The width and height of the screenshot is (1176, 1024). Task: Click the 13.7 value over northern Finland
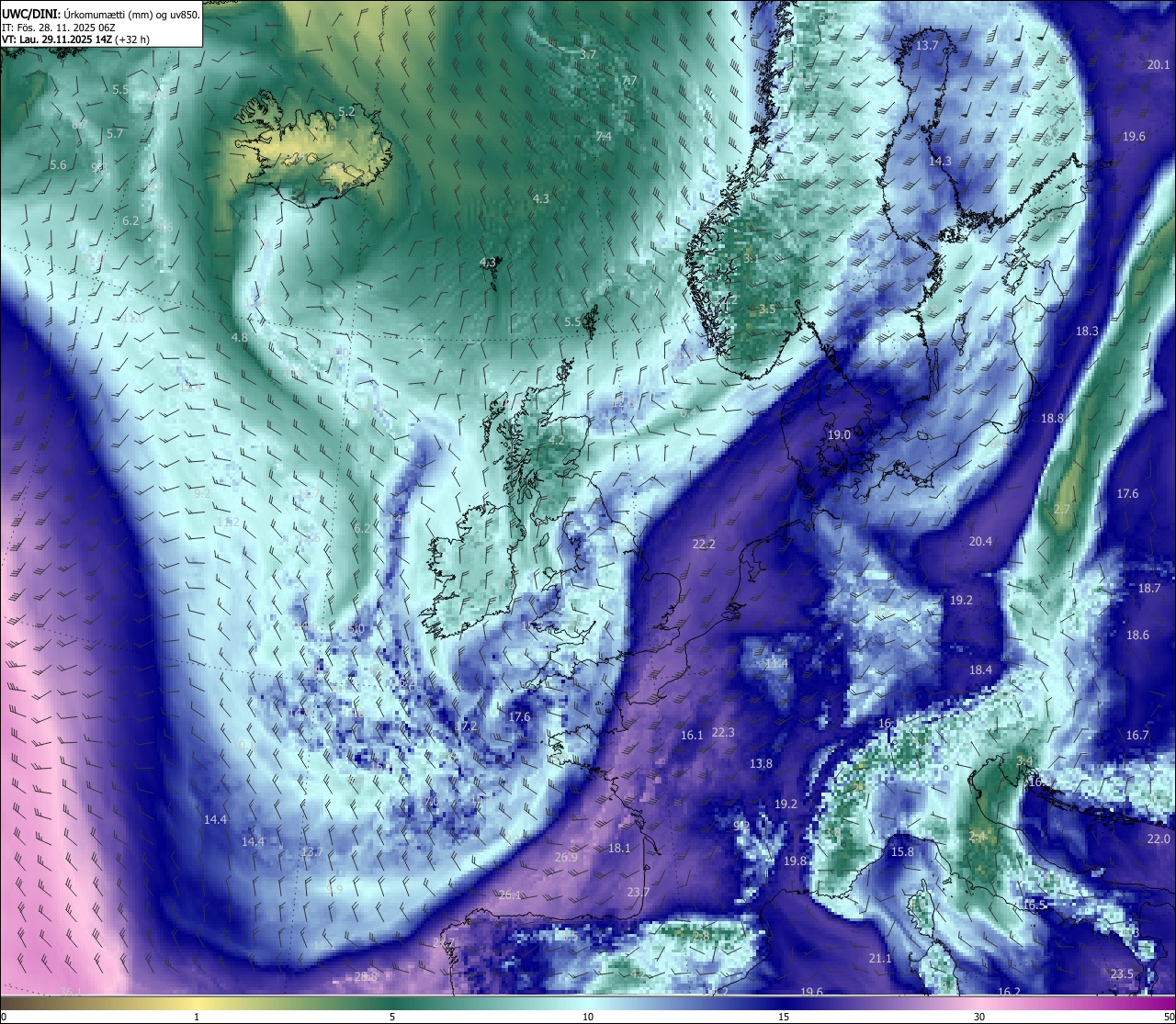(x=928, y=46)
